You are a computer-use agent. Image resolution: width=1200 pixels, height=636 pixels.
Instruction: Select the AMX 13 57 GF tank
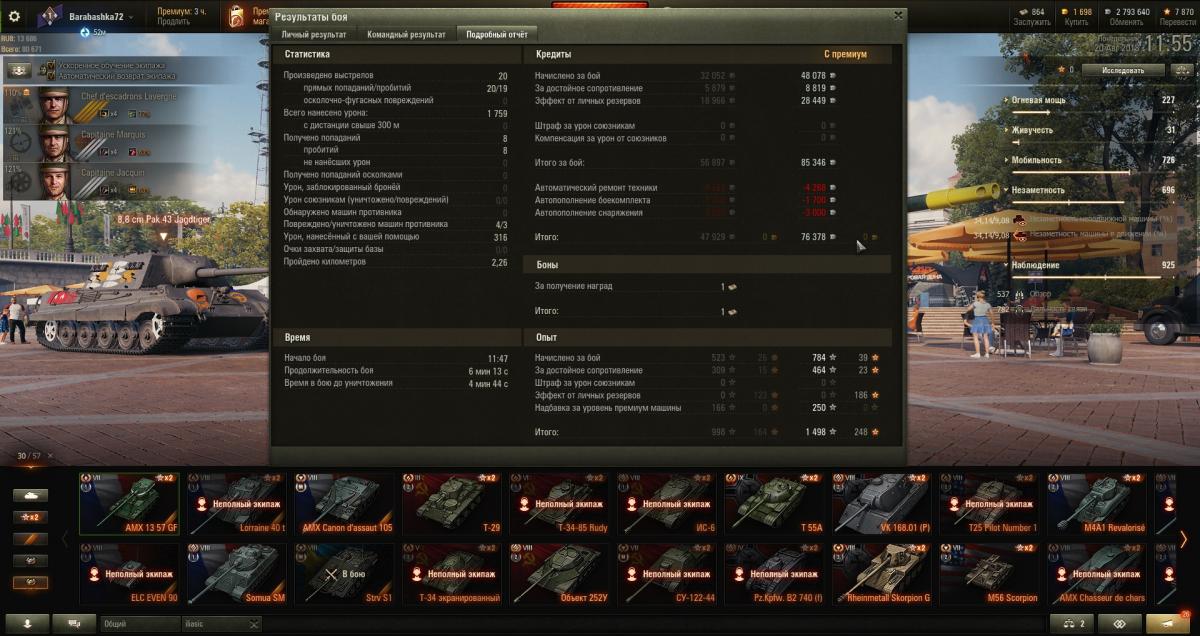pyautogui.click(x=129, y=503)
